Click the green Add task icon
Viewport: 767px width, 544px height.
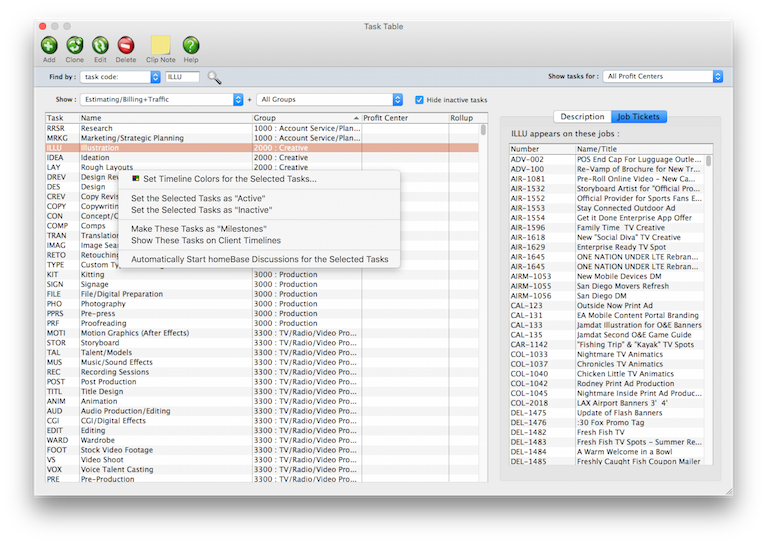(x=49, y=44)
